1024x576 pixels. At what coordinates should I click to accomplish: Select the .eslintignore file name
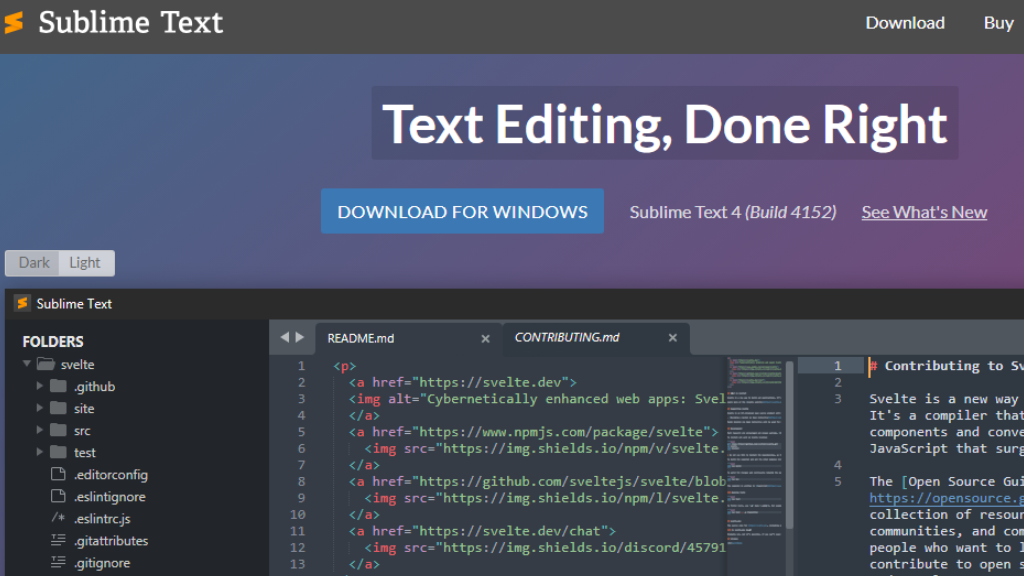[109, 497]
